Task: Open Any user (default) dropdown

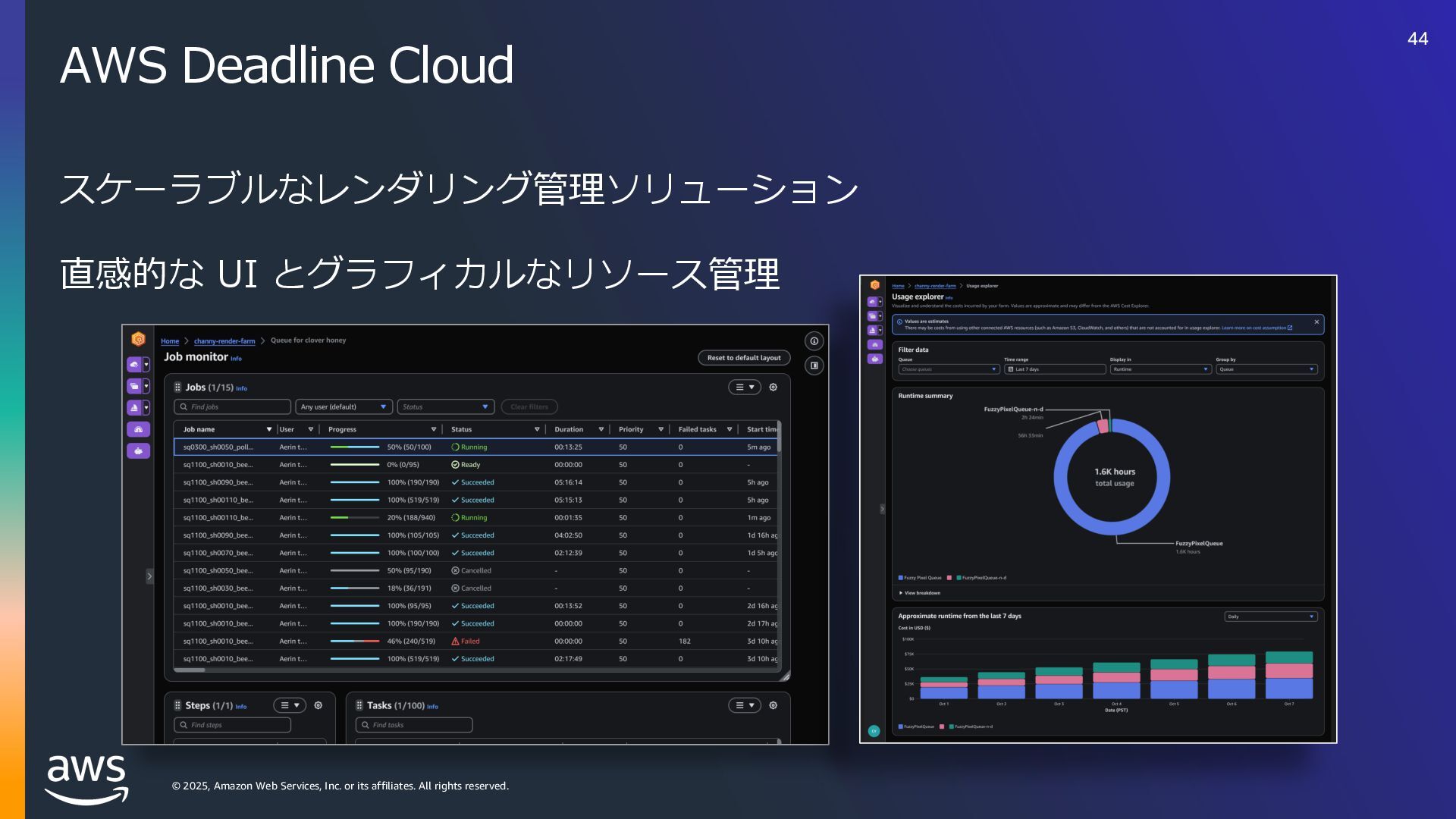Action: 344,407
